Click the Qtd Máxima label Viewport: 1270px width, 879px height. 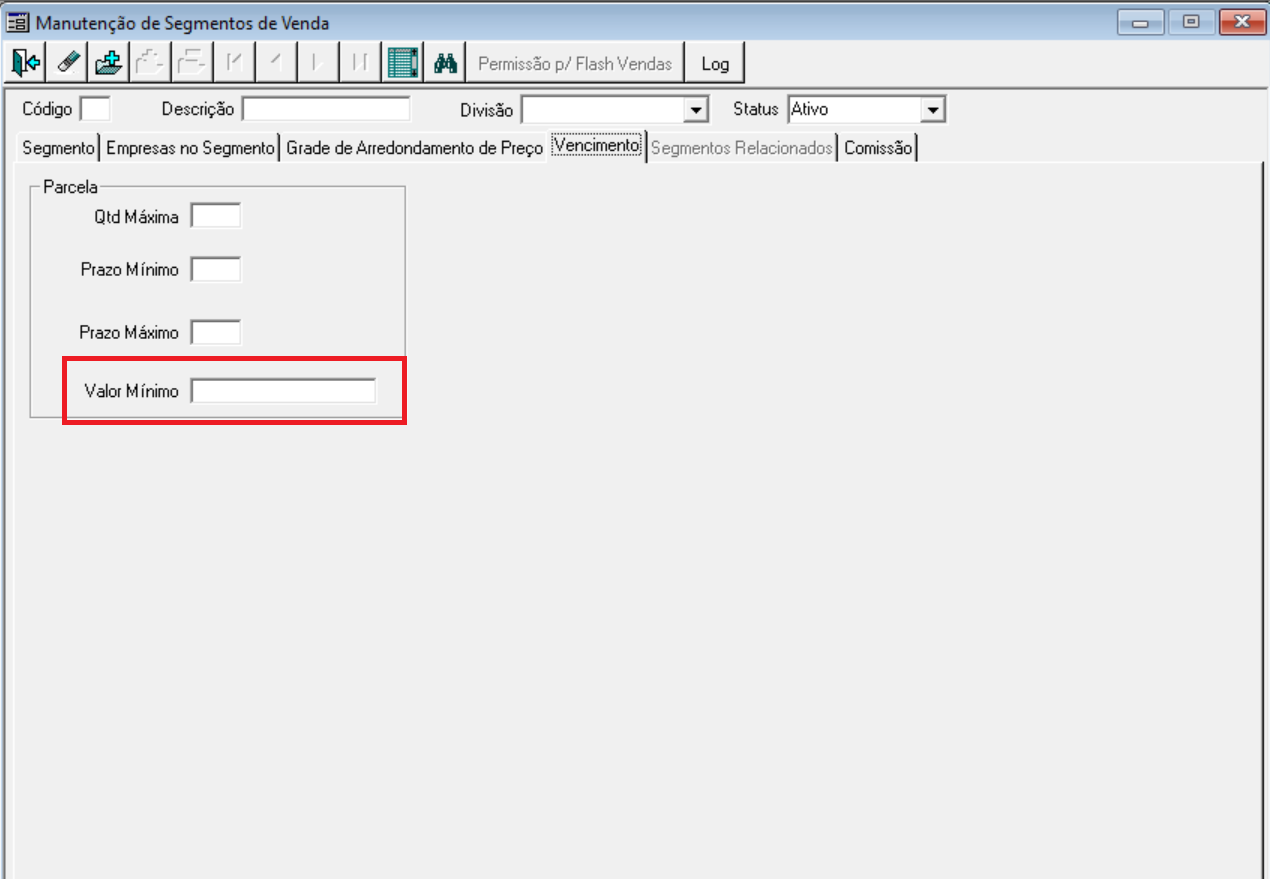tap(136, 216)
